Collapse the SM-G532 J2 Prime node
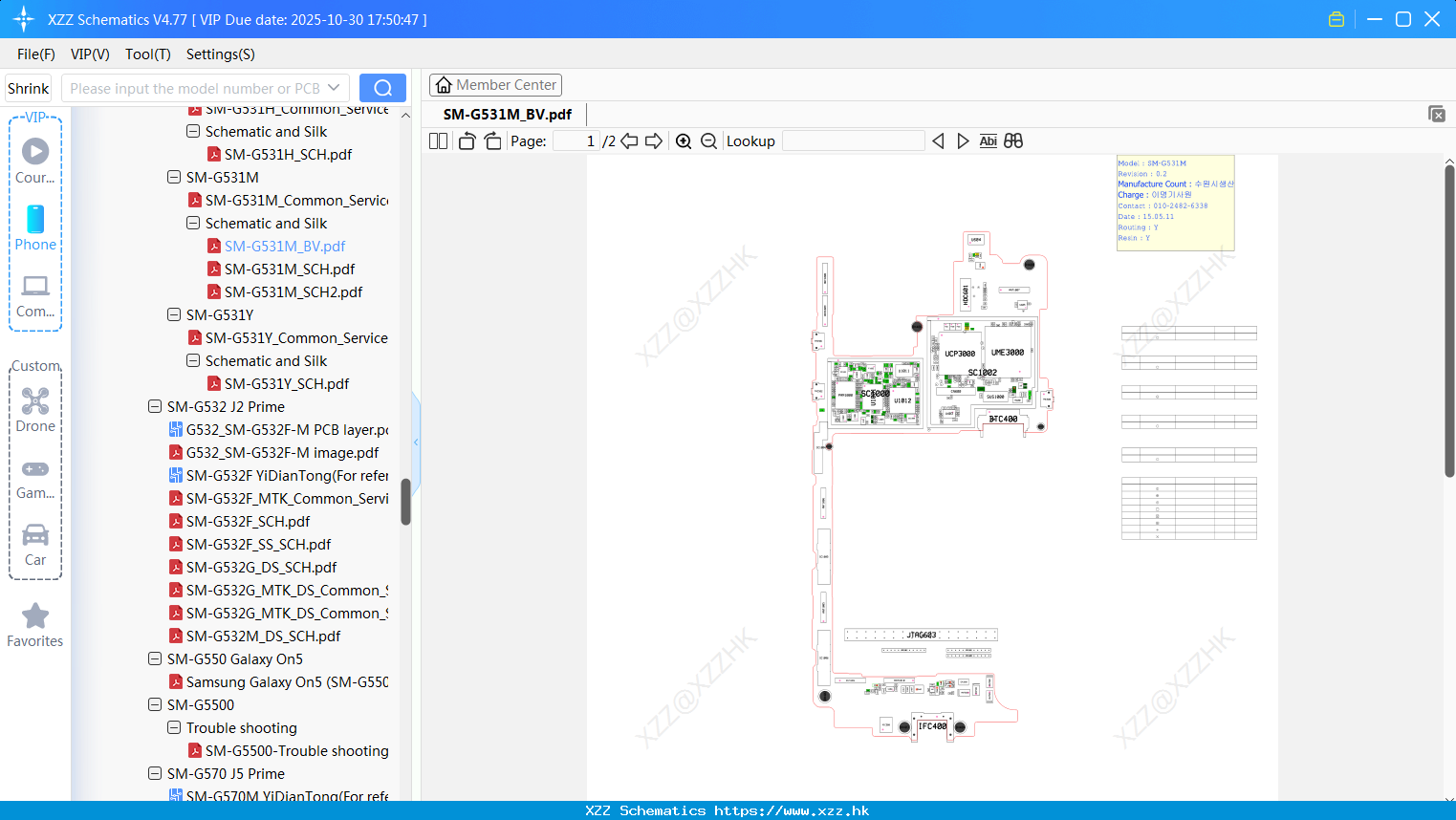Viewport: 1456px width, 820px height. (x=155, y=406)
